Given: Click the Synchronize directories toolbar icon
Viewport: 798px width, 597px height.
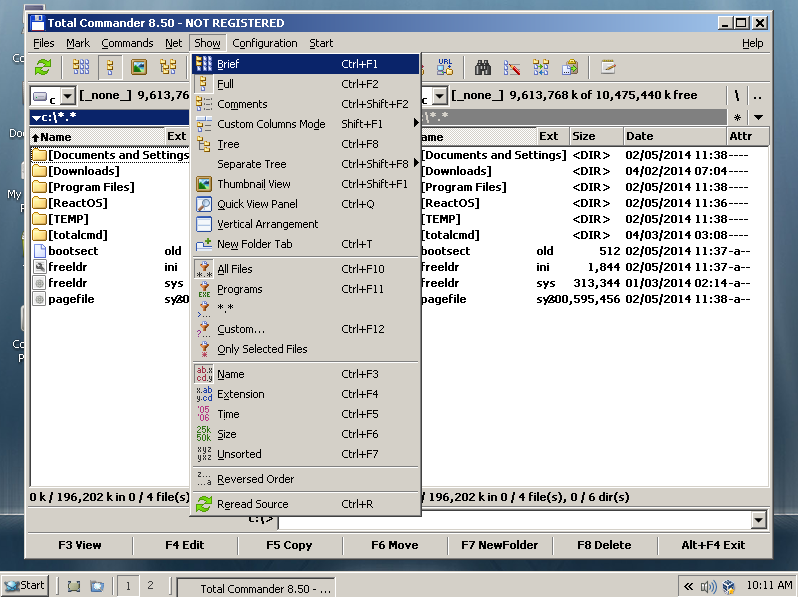Looking at the screenshot, I should (x=540, y=67).
